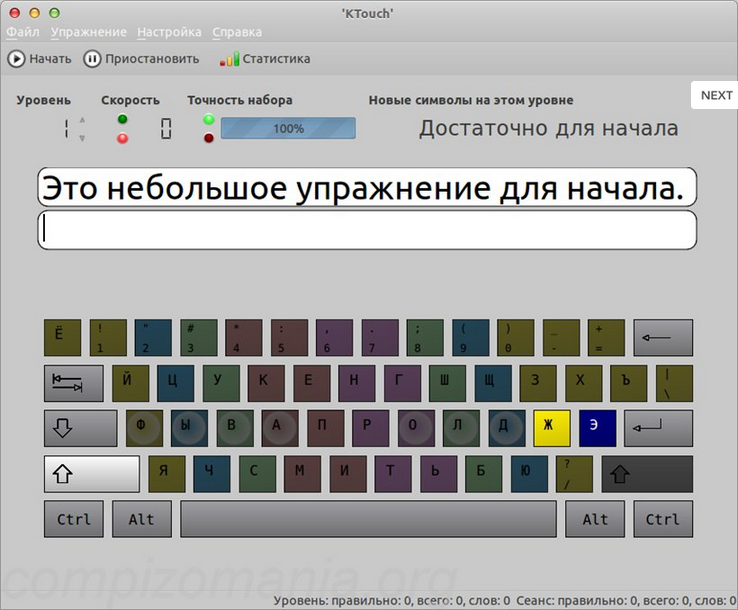Click the left Ctrl key
Viewport: 738px width, 610px height.
(x=74, y=519)
